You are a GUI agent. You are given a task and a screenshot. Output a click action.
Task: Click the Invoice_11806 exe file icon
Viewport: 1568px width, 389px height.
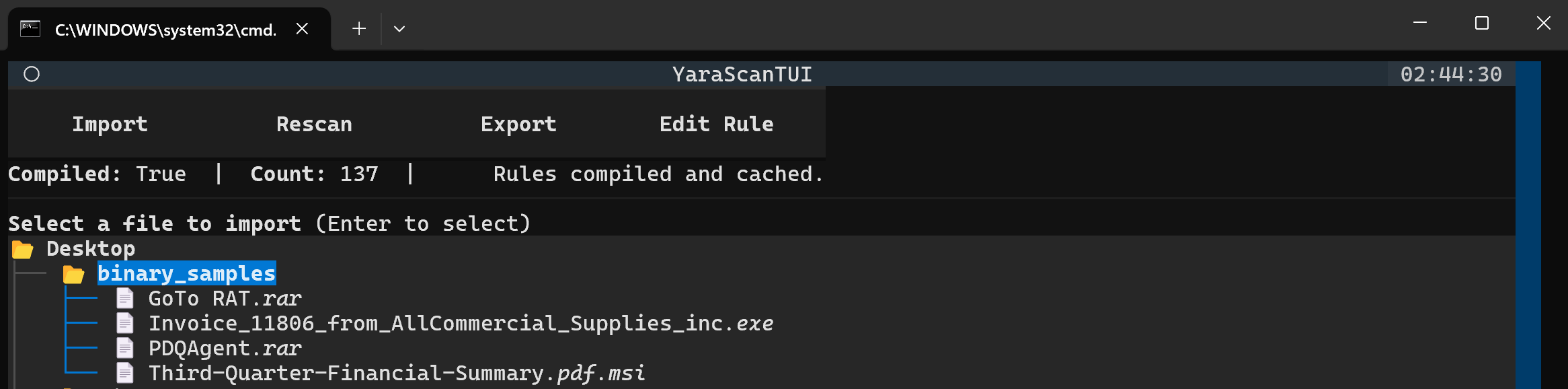[125, 323]
